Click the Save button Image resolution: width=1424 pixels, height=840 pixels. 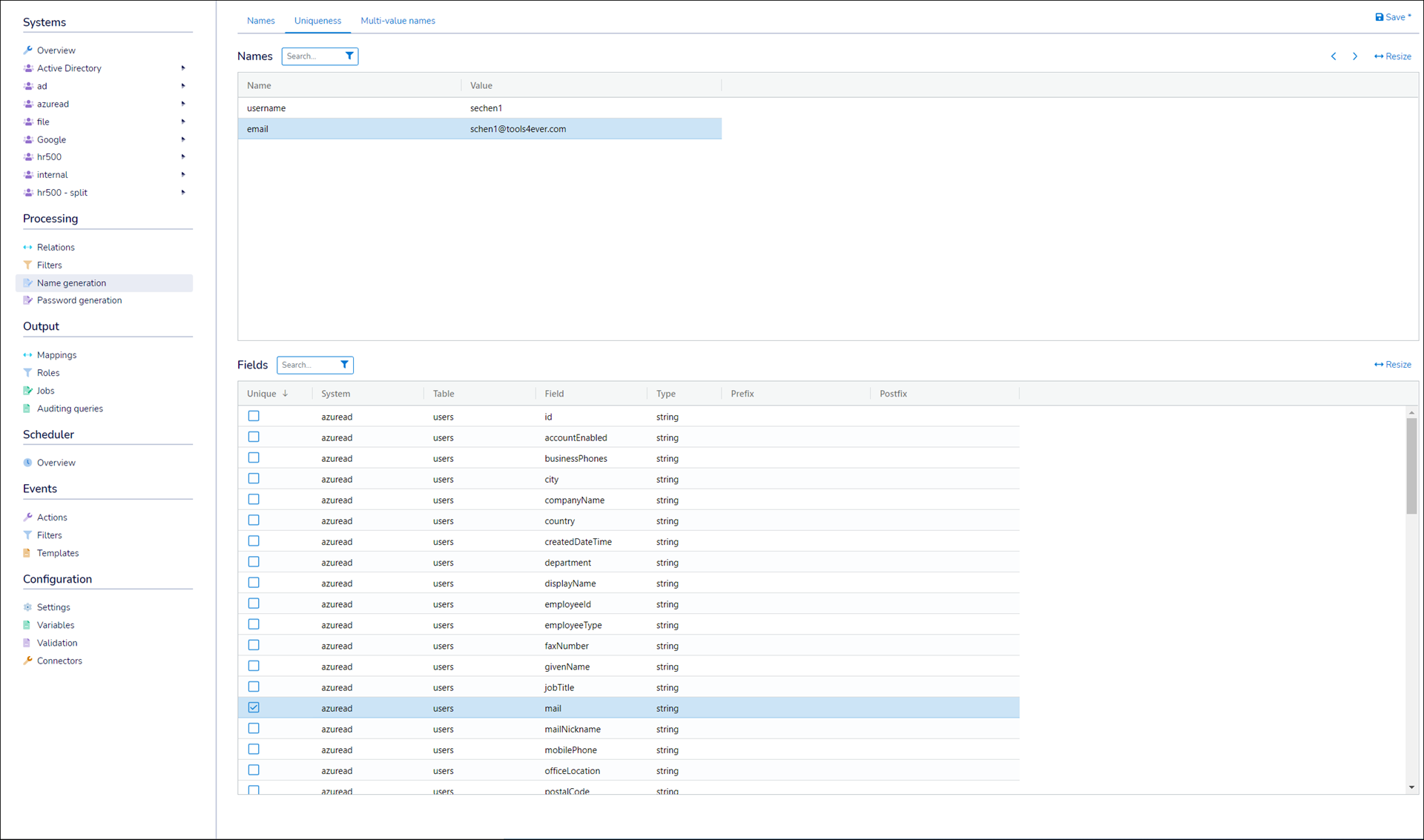point(1393,17)
